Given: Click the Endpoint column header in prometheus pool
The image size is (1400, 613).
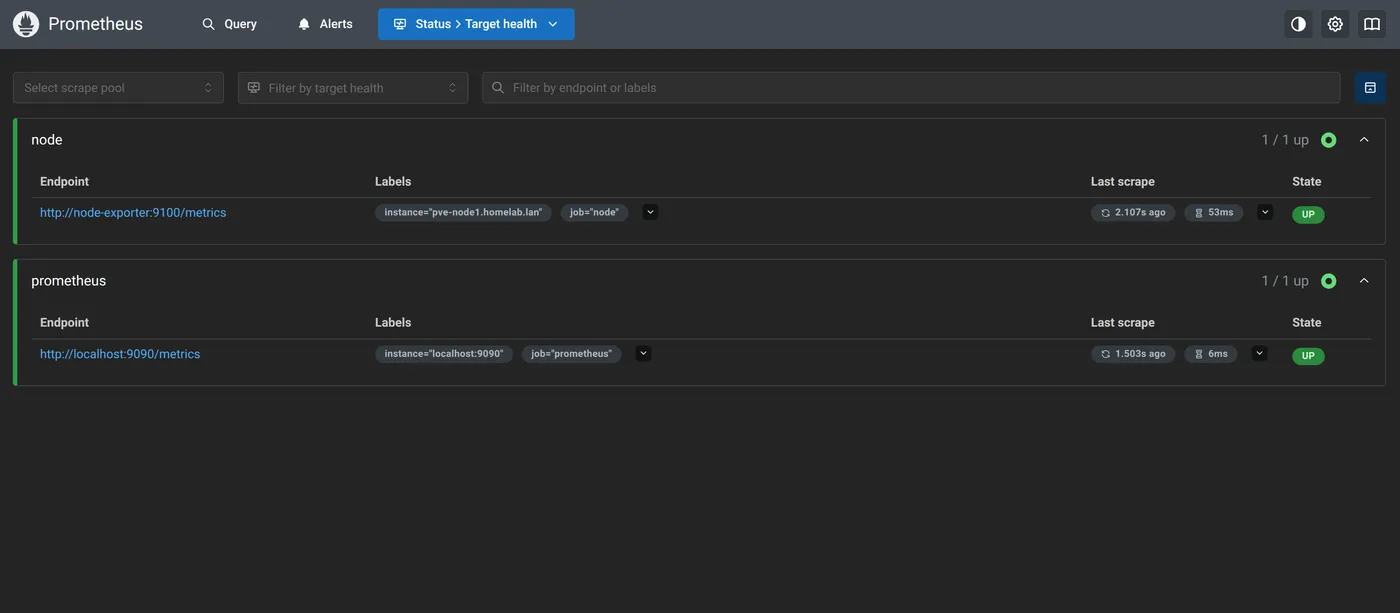Looking at the screenshot, I should click(64, 323).
